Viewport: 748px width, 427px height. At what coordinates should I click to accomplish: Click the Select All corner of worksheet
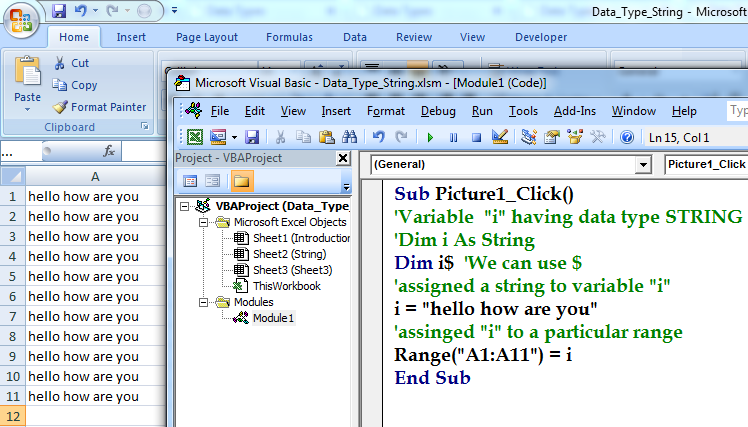13,177
